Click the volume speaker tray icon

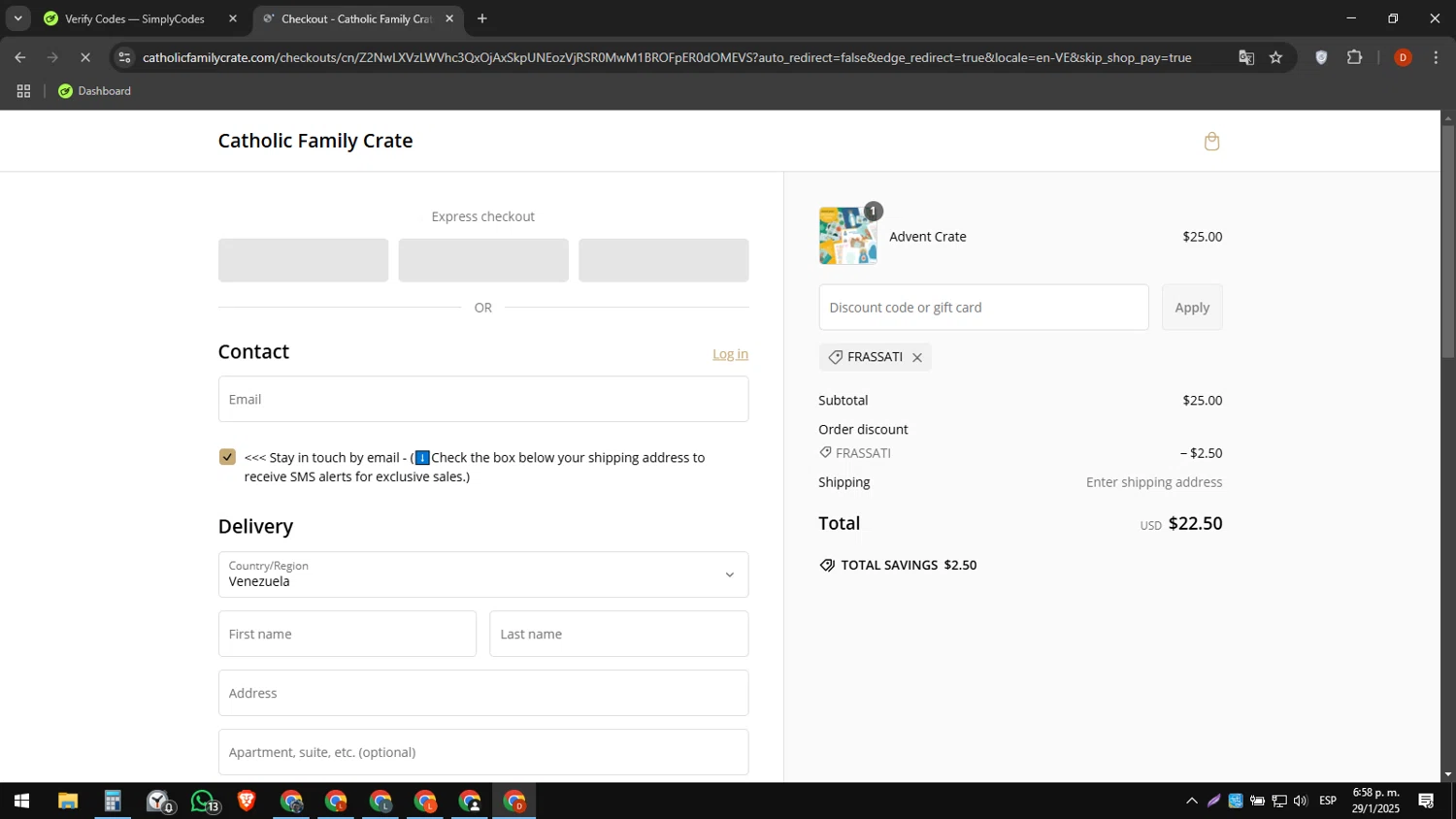(1301, 802)
